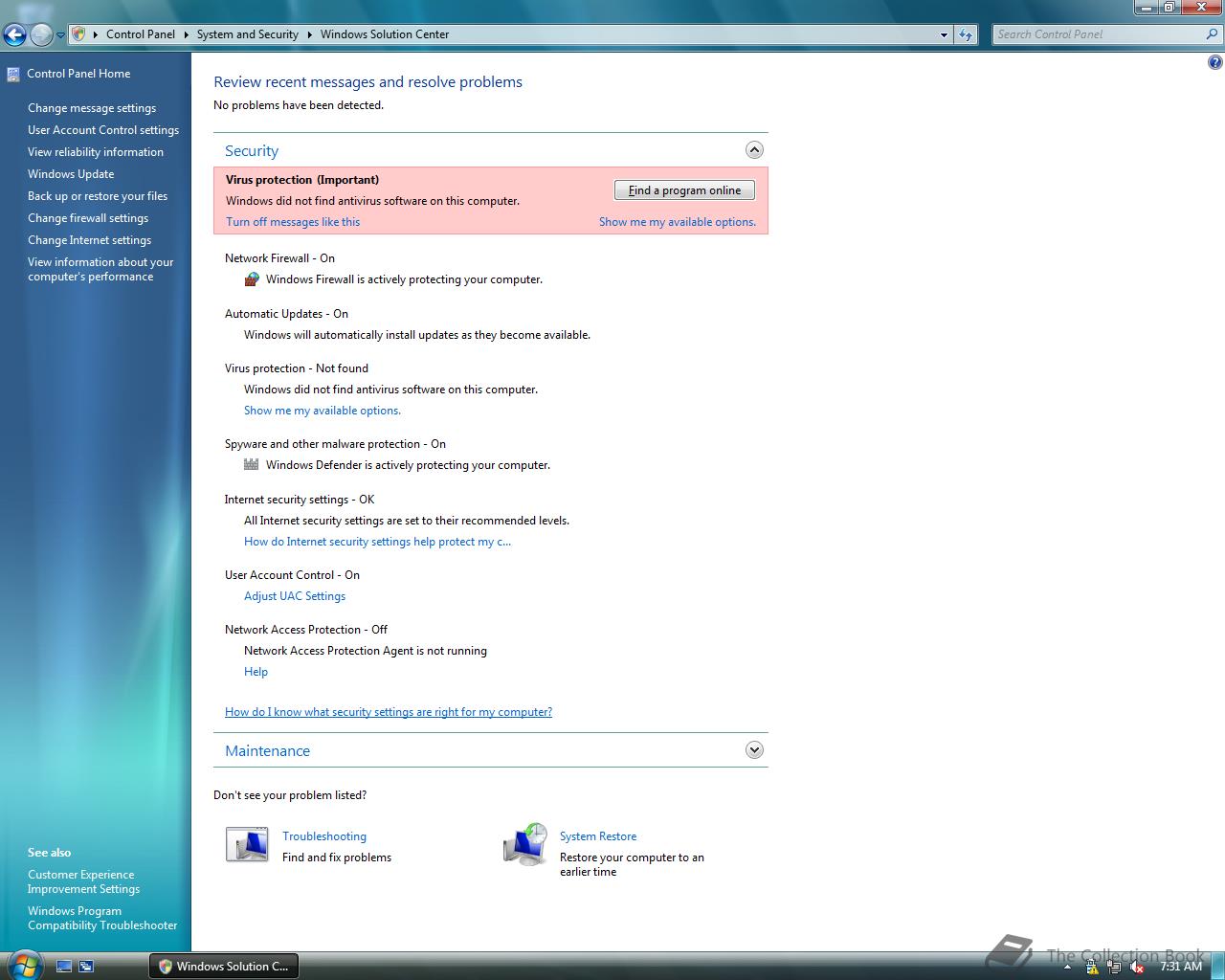1225x980 pixels.
Task: Click the Maintenance section heading
Action: coord(267,751)
